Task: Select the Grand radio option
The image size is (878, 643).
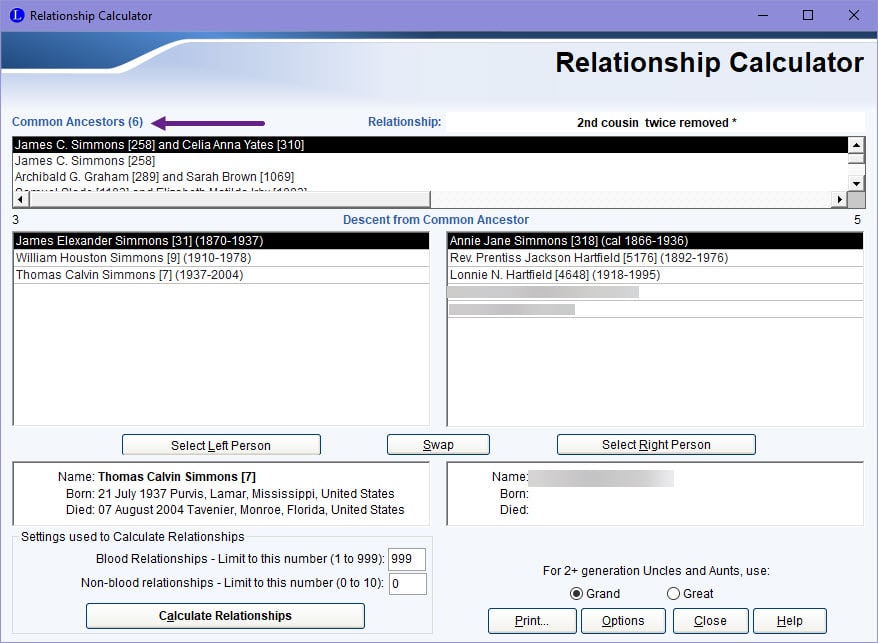Action: click(576, 593)
